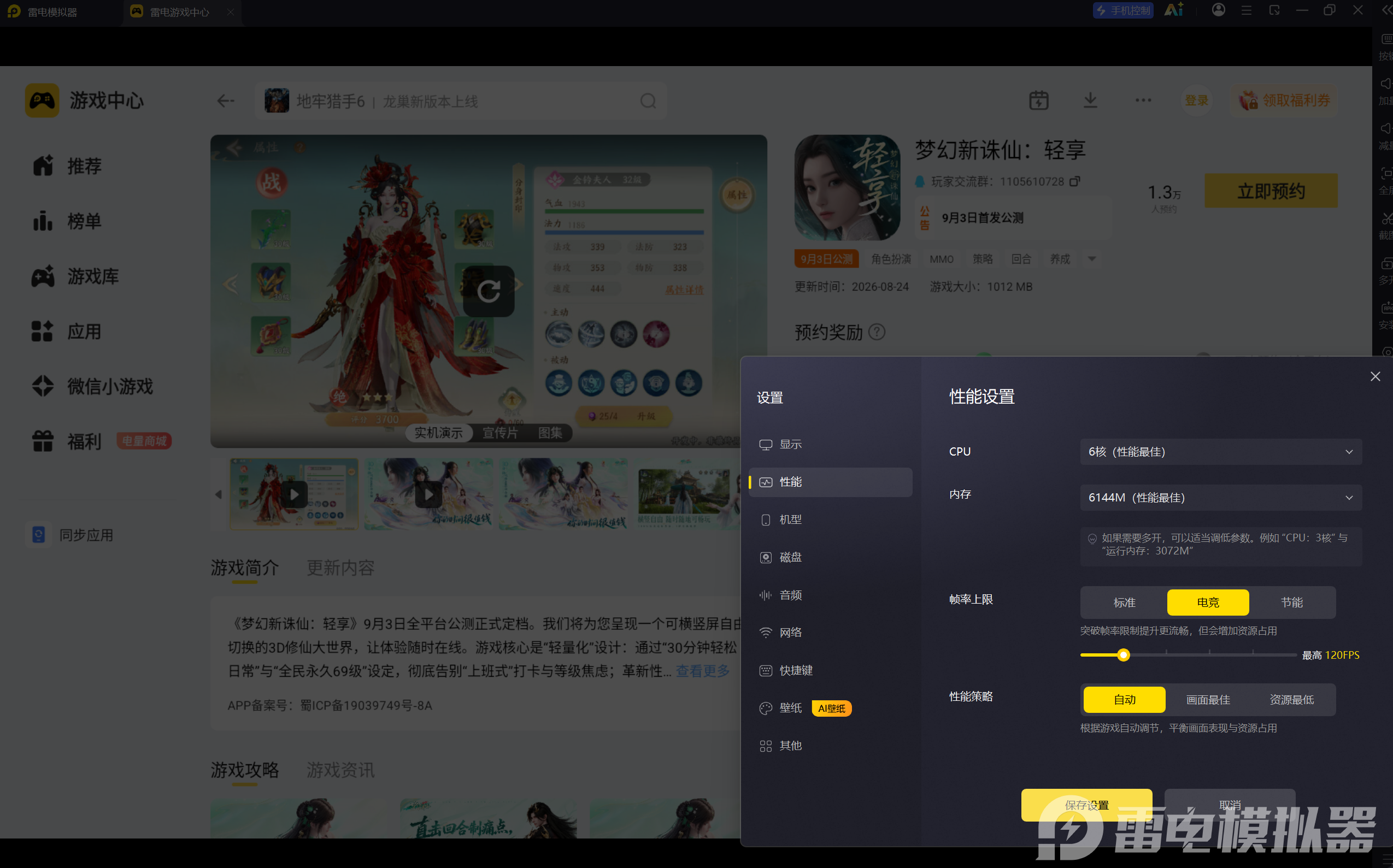Click the frame rate limit slider handle
Viewport: 1393px width, 868px height.
pyautogui.click(x=1124, y=655)
